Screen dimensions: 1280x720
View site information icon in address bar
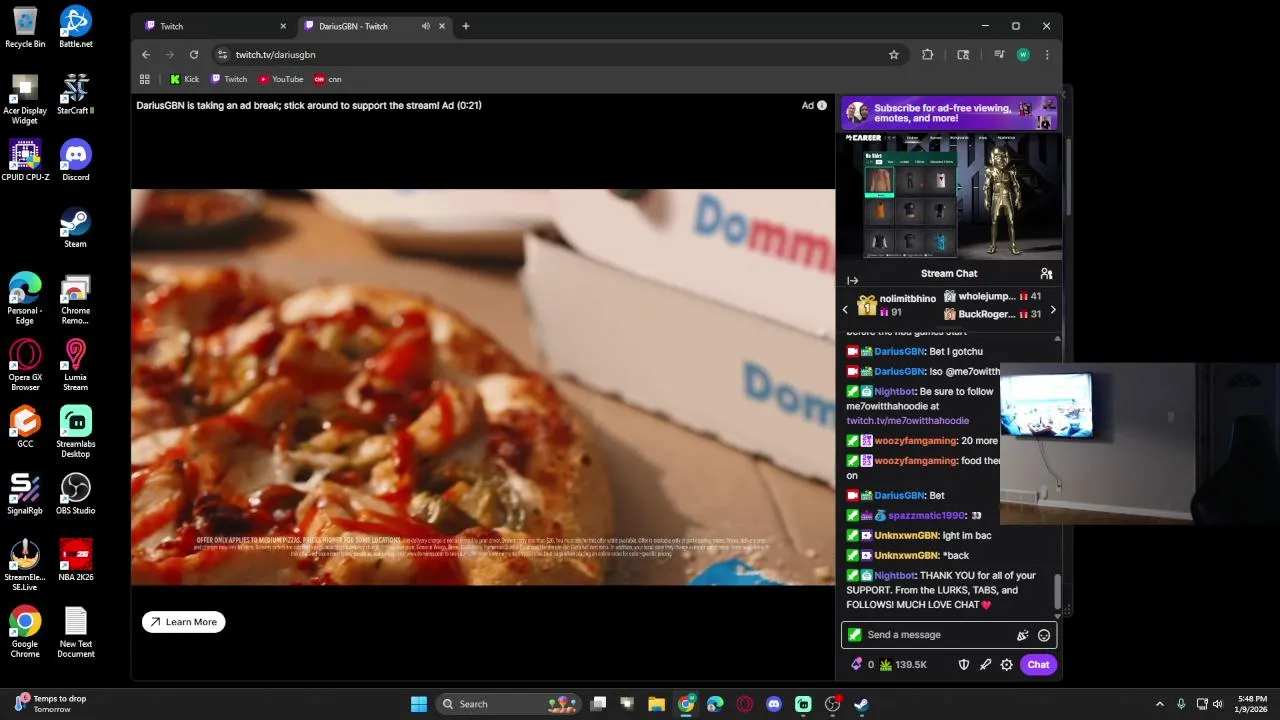pos(222,55)
